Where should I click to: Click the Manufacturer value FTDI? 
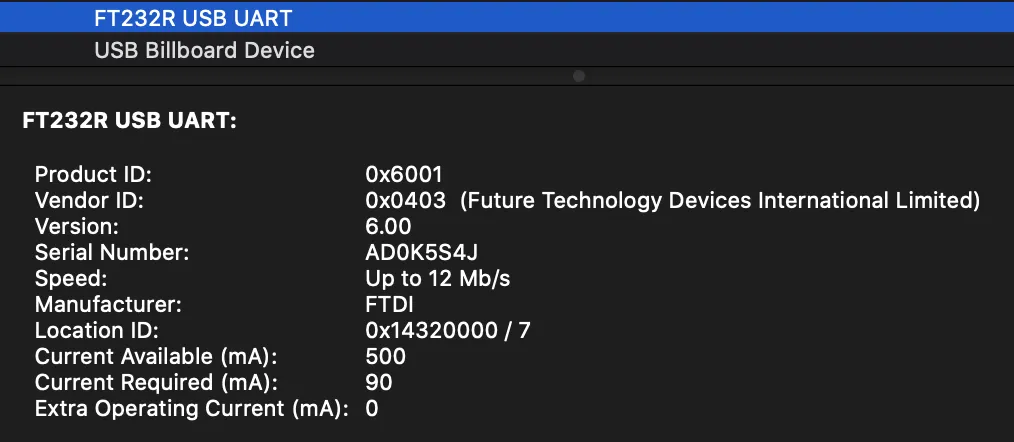coord(389,305)
